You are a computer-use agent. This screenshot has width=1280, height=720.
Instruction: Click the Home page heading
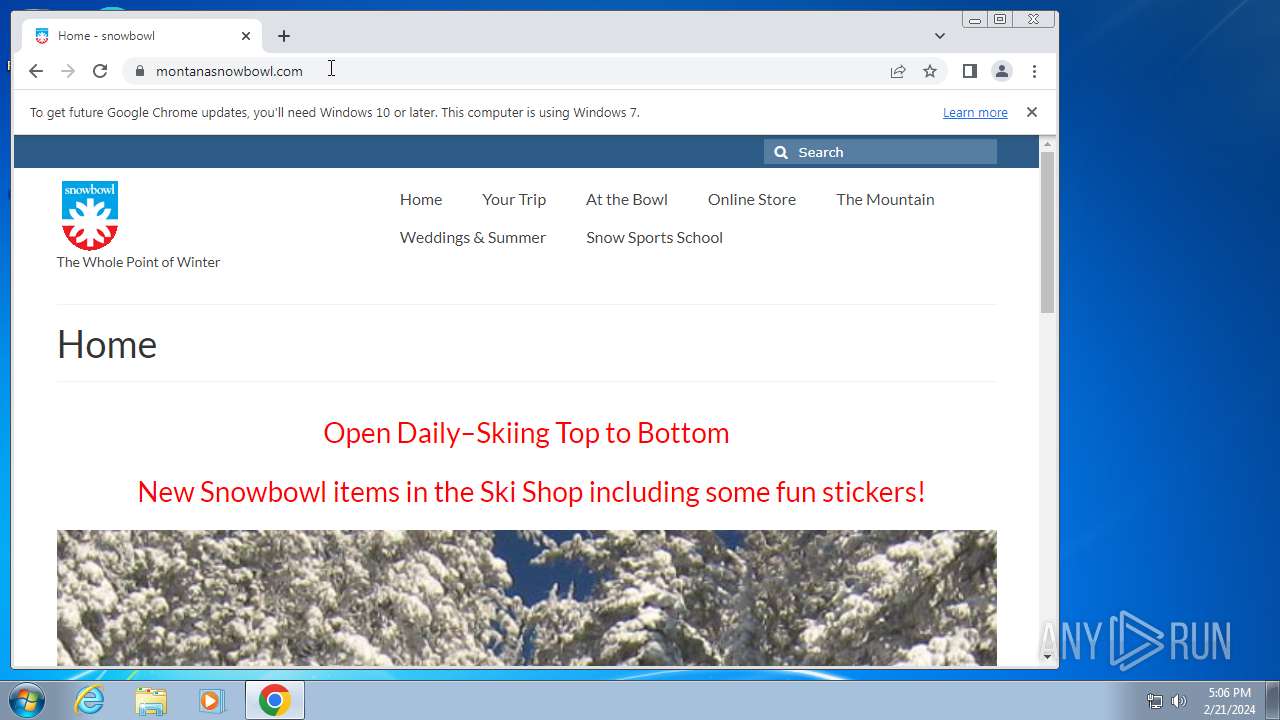pos(107,345)
